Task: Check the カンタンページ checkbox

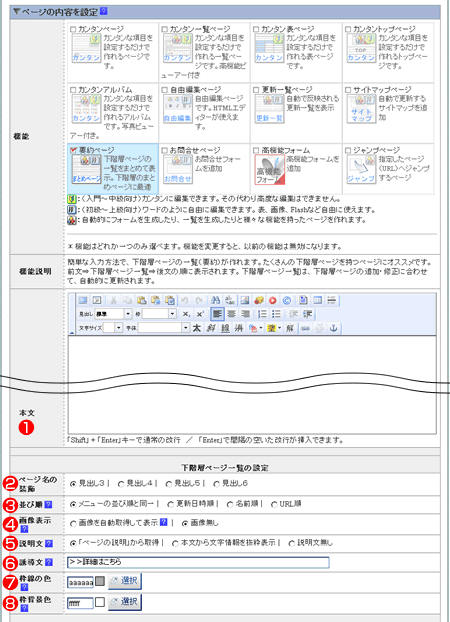Action: click(x=73, y=29)
